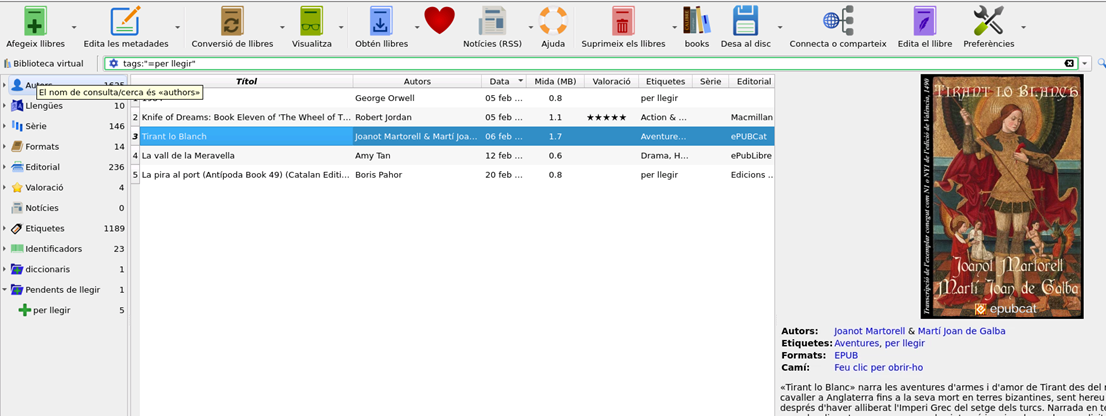1106x416 pixels.
Task: Click the Macmillan editorial cell
Action: coord(751,117)
